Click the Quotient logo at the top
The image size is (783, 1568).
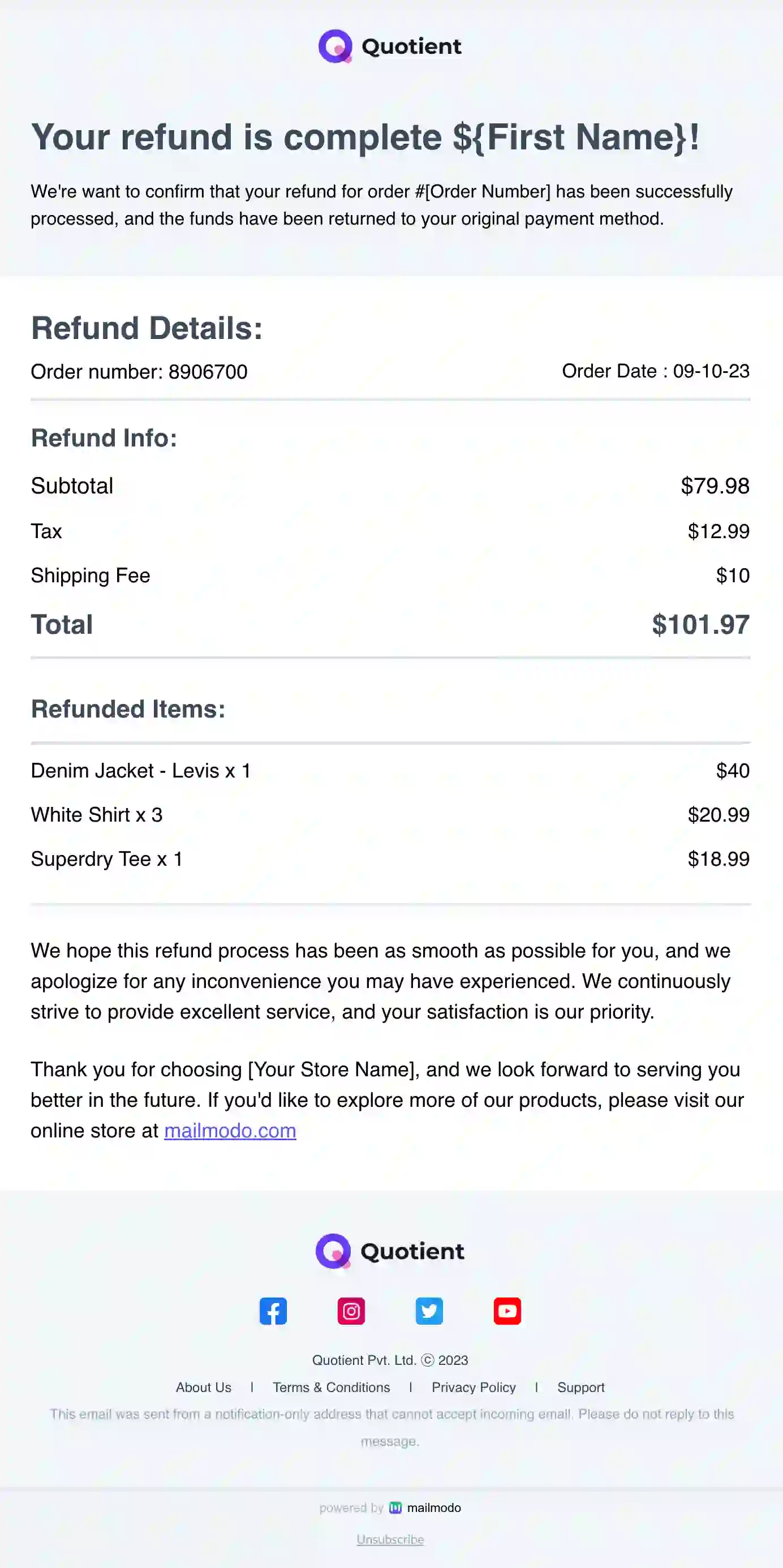click(390, 47)
